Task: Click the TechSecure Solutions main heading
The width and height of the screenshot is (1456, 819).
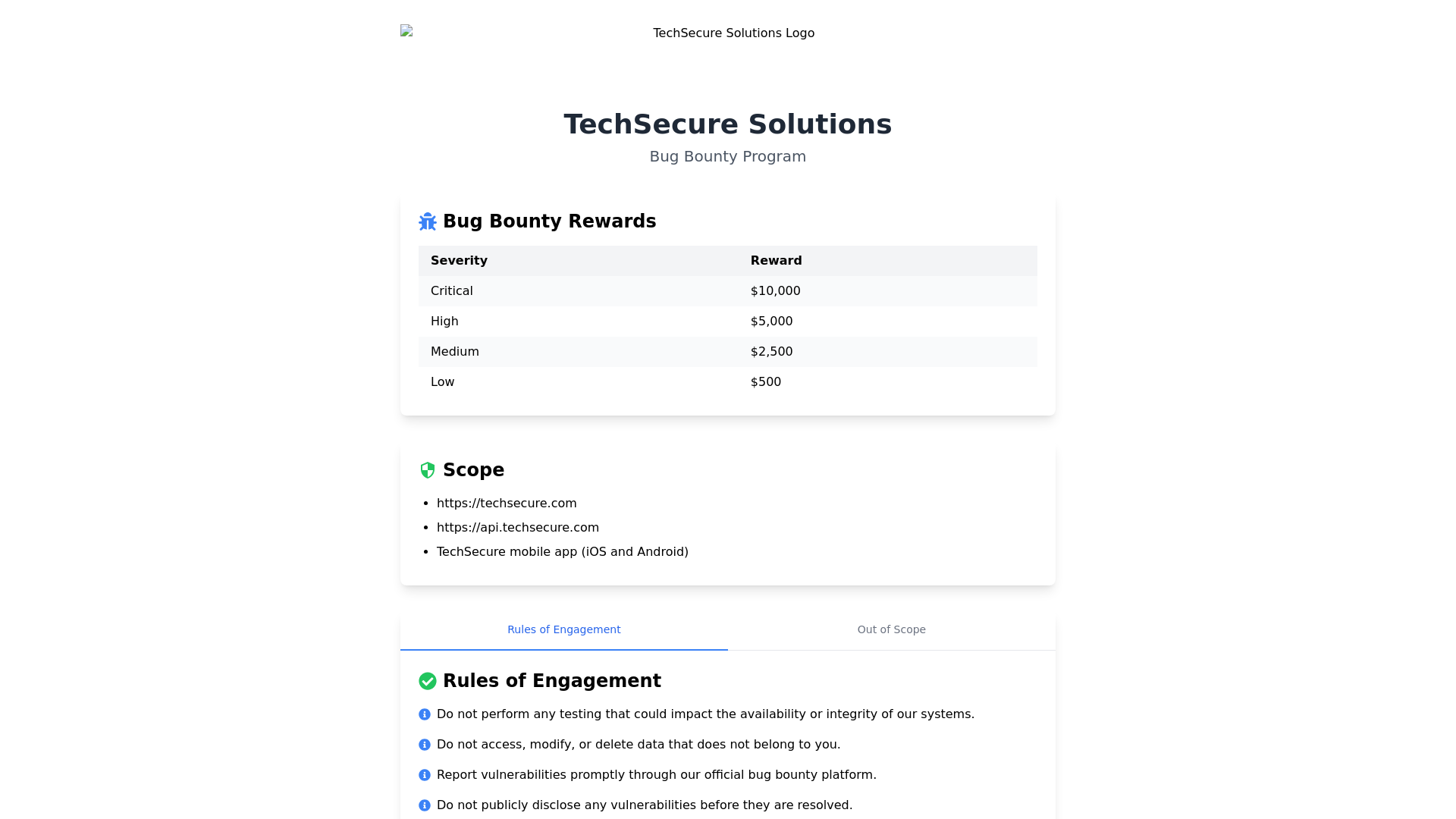Action: pos(727,124)
